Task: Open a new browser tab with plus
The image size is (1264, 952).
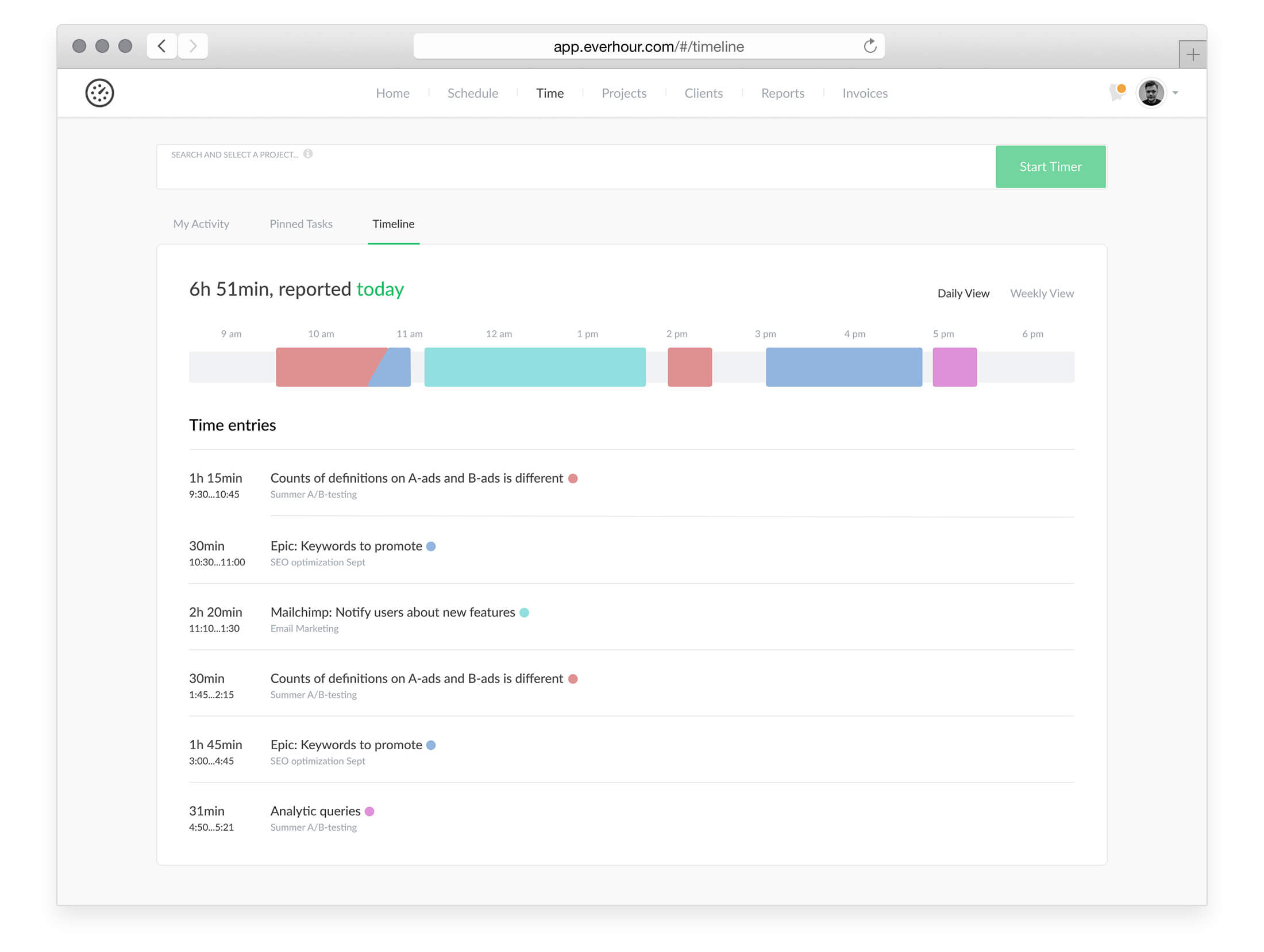Action: [1193, 55]
